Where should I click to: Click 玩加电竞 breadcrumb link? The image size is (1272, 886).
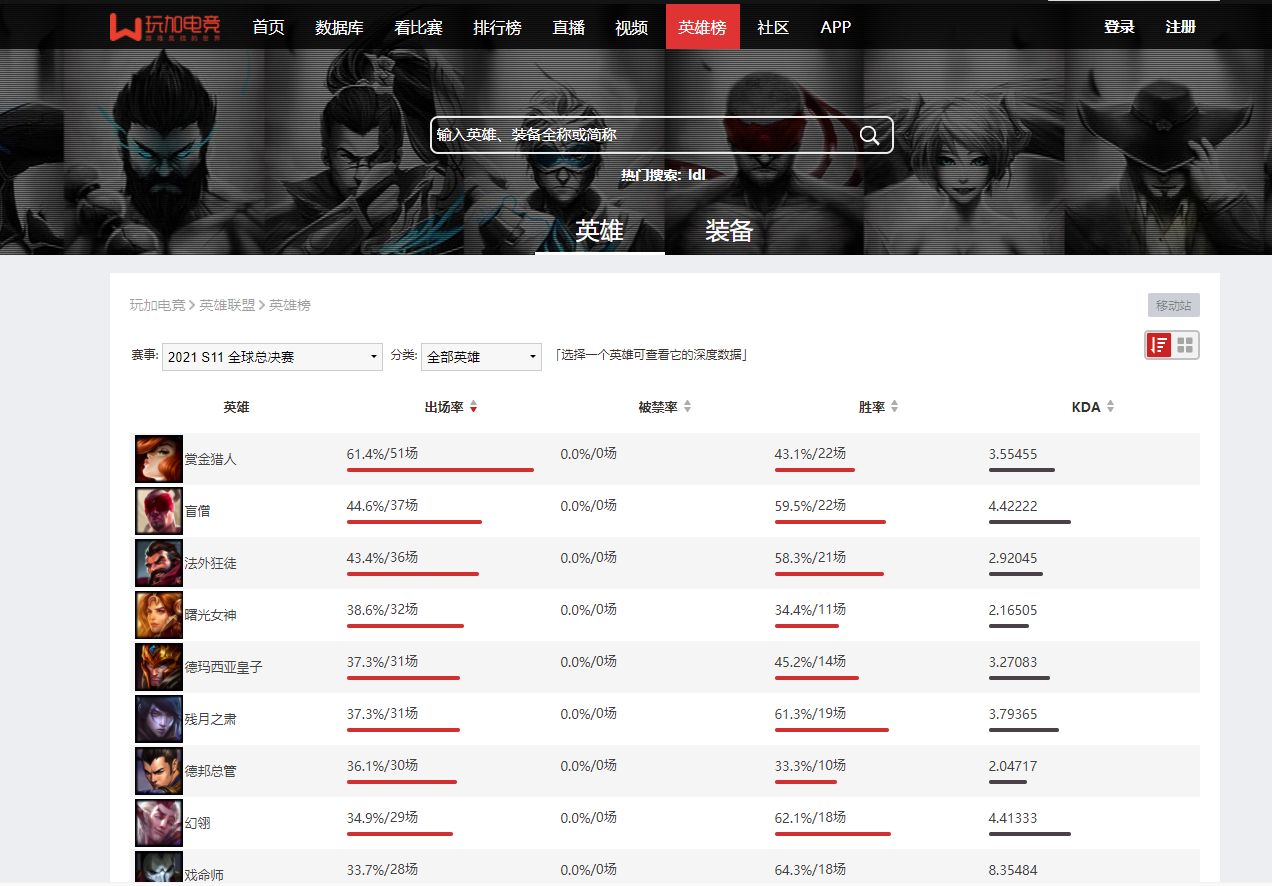point(157,305)
